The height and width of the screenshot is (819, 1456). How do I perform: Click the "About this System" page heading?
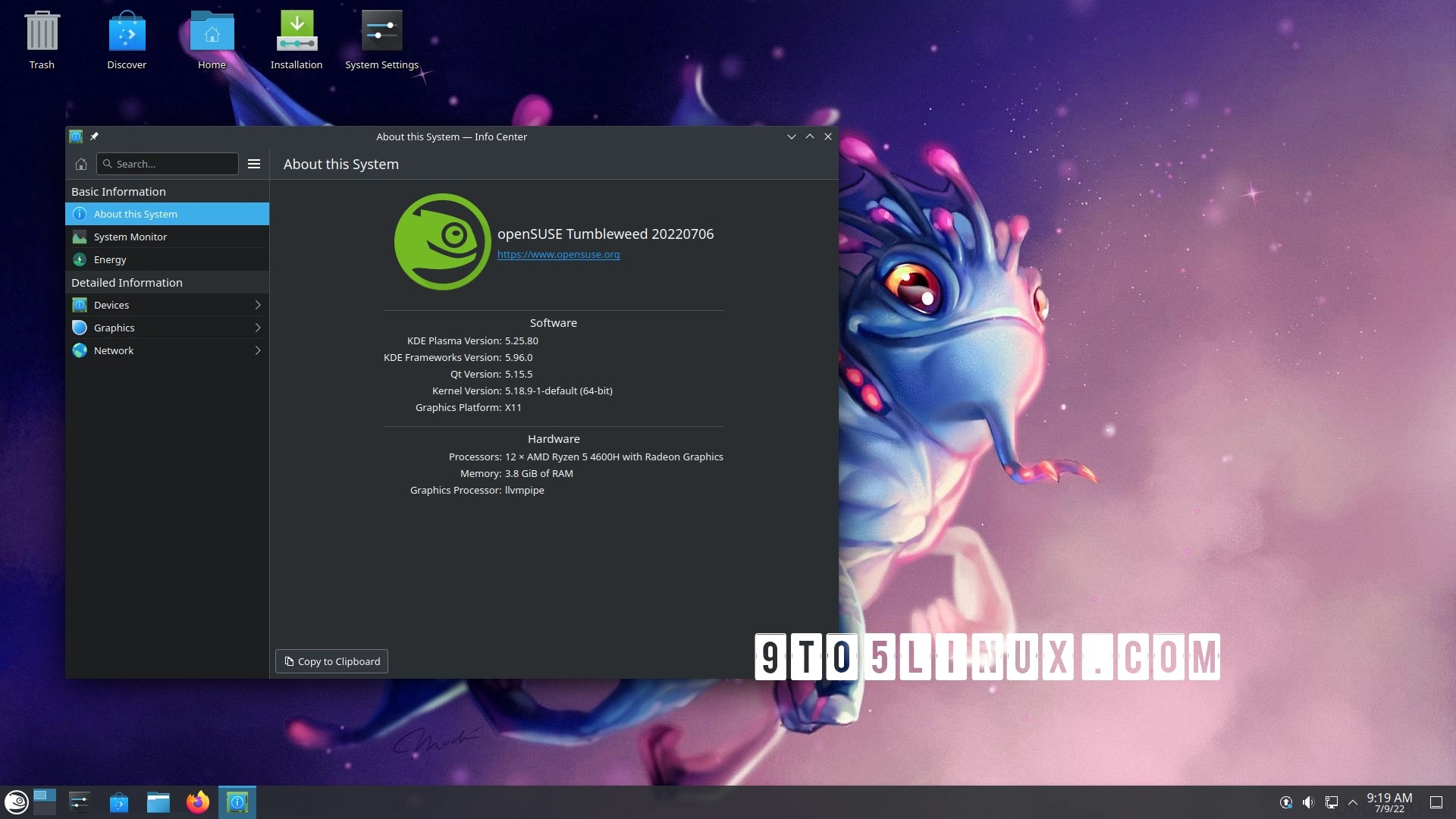click(341, 165)
